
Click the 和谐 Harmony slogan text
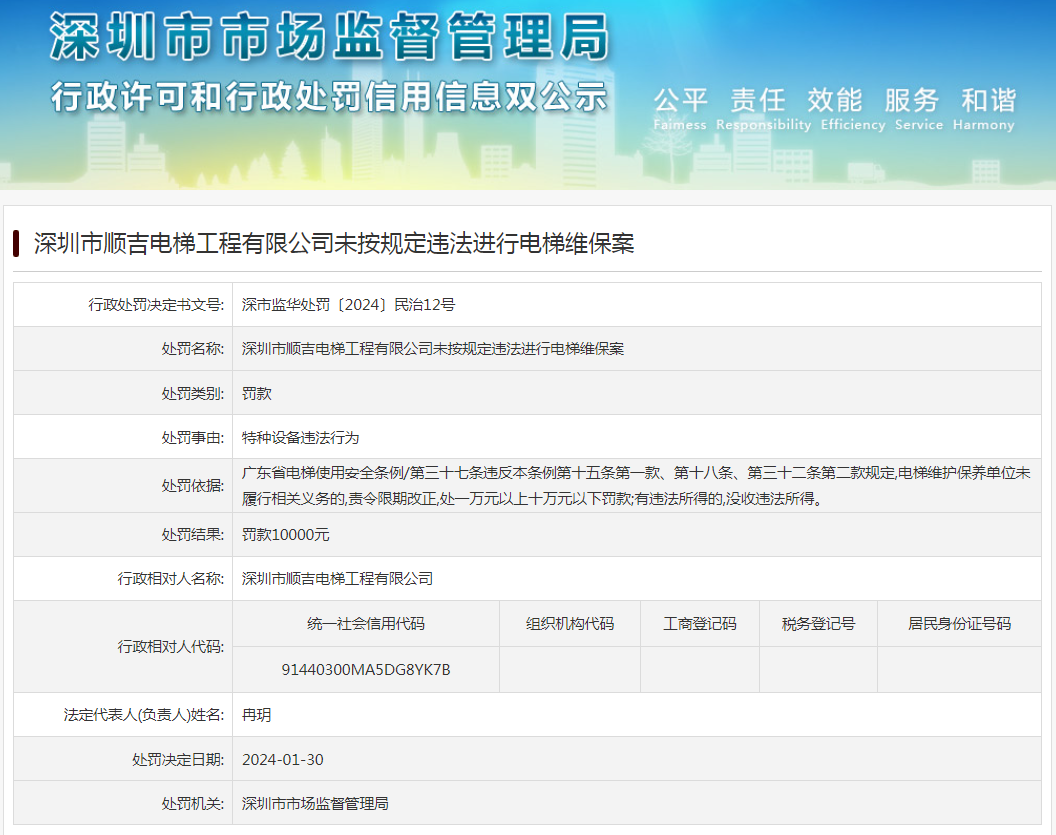click(984, 109)
